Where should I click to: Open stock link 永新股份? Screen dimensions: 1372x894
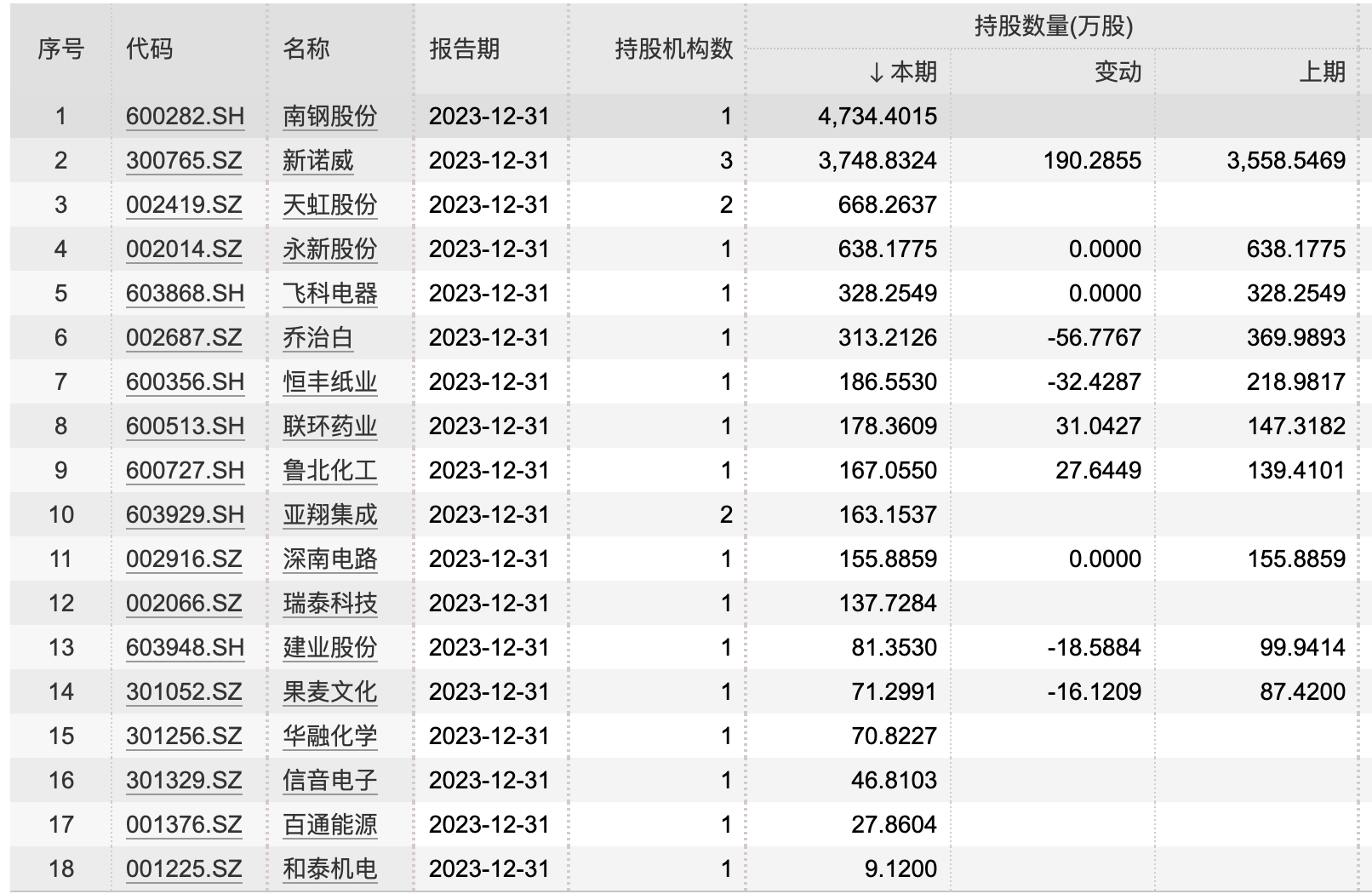tap(329, 249)
